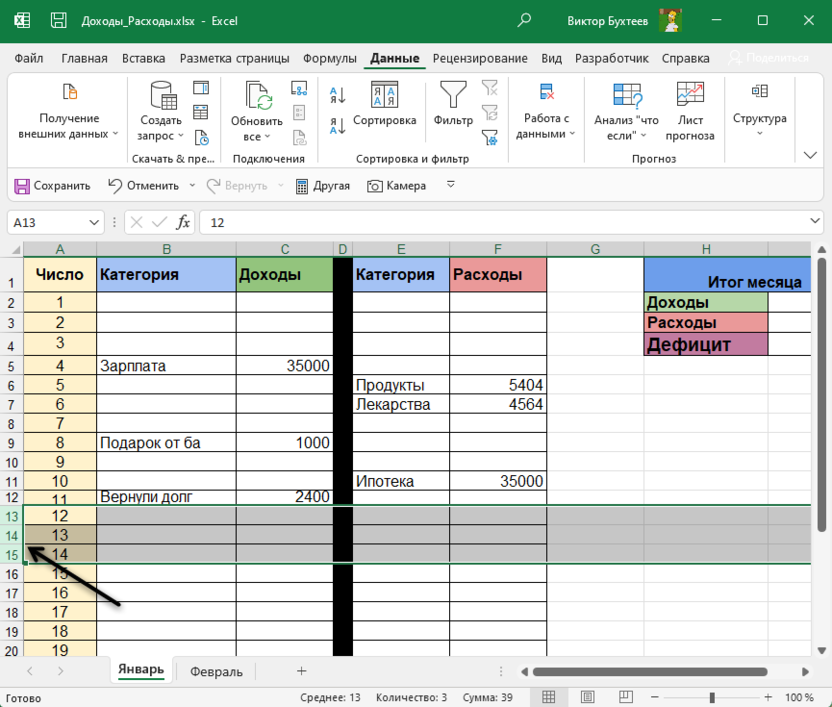Click the Filter funnel icon

(x=453, y=97)
